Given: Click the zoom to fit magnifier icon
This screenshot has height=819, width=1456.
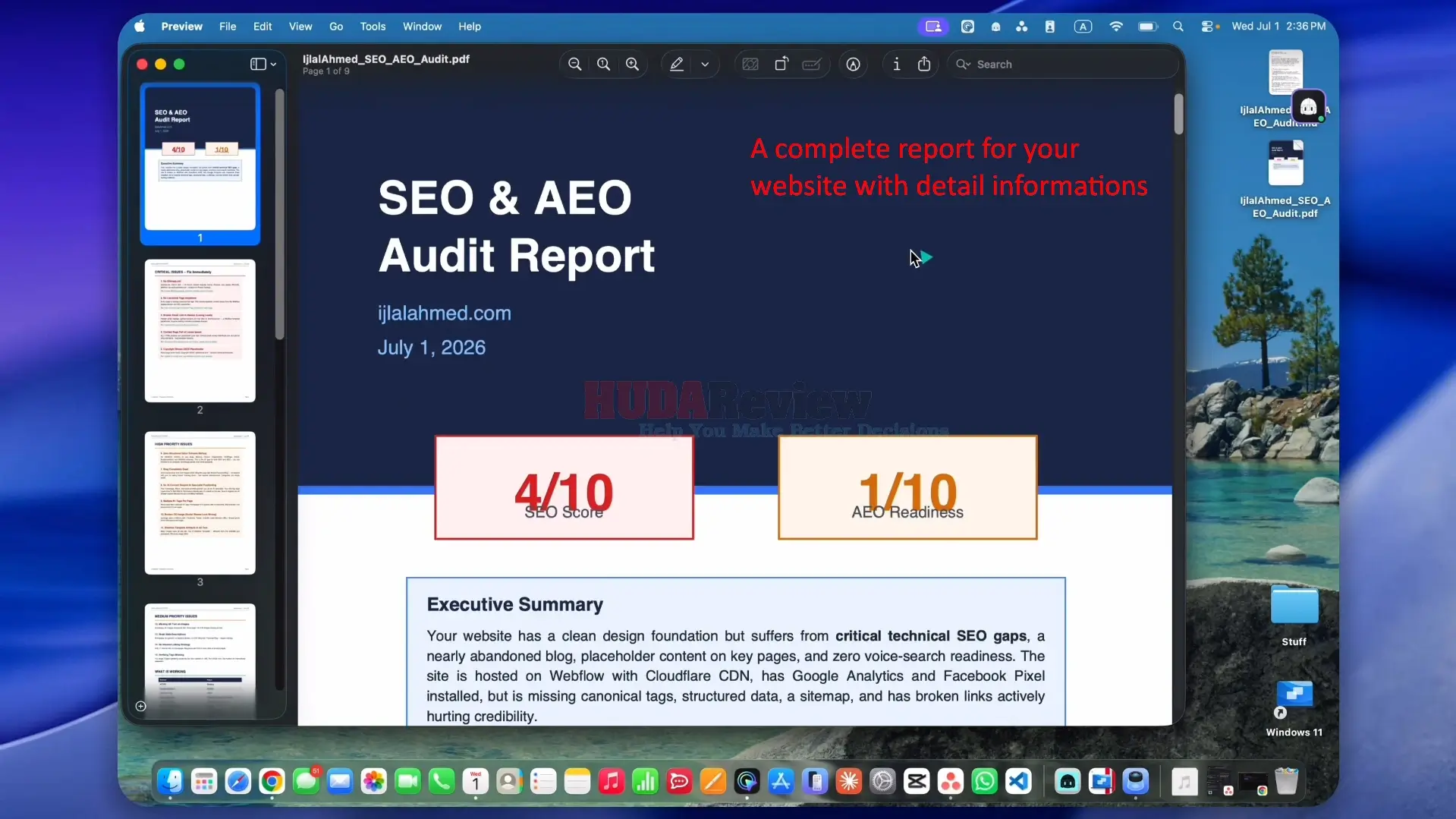Looking at the screenshot, I should pyautogui.click(x=603, y=65).
